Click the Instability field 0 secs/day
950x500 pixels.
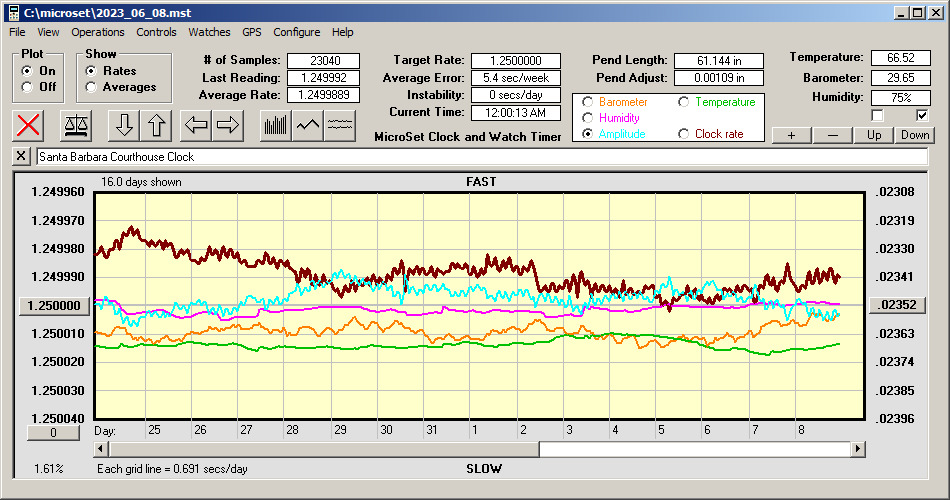516,95
